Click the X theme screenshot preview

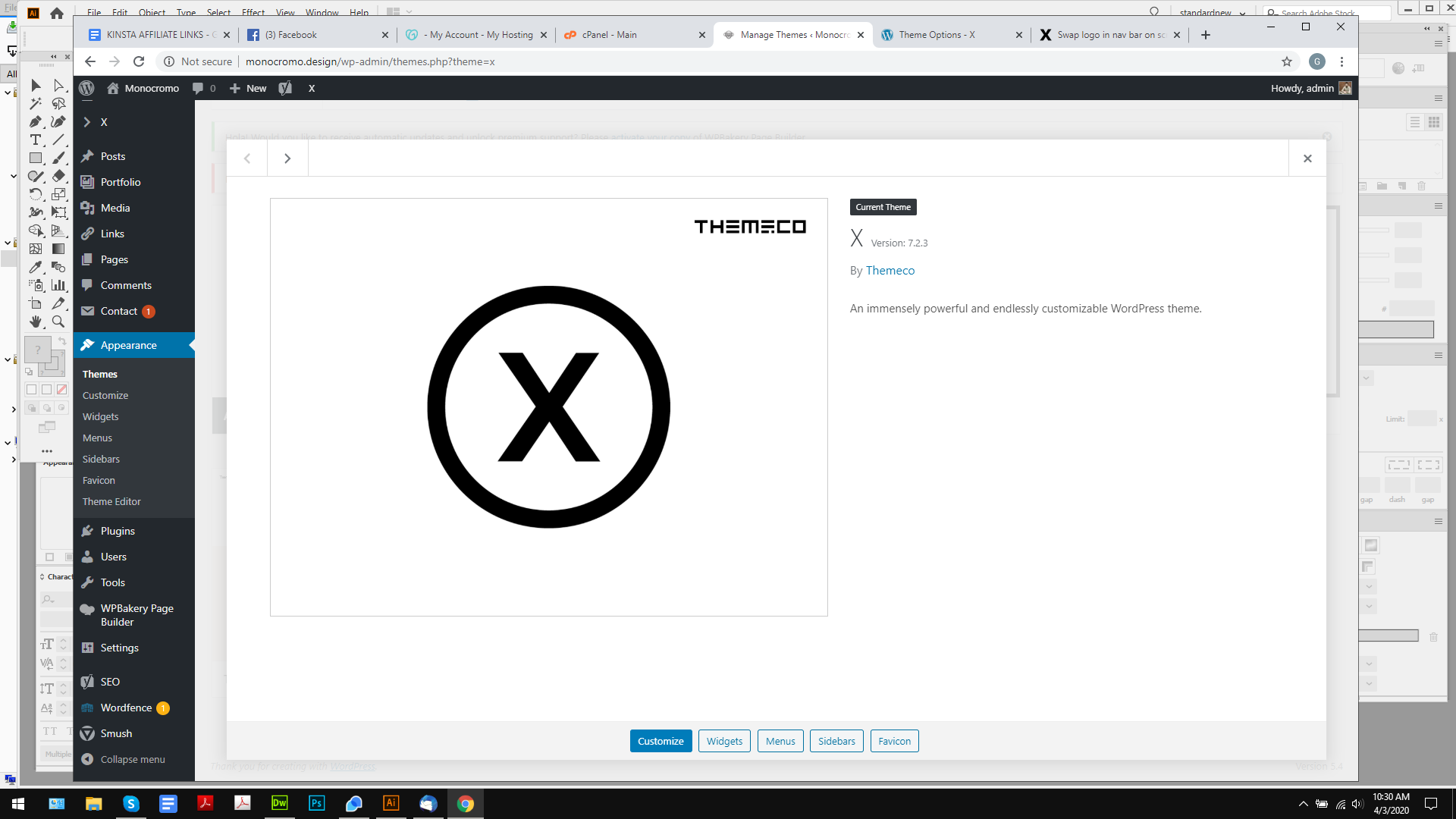(549, 407)
